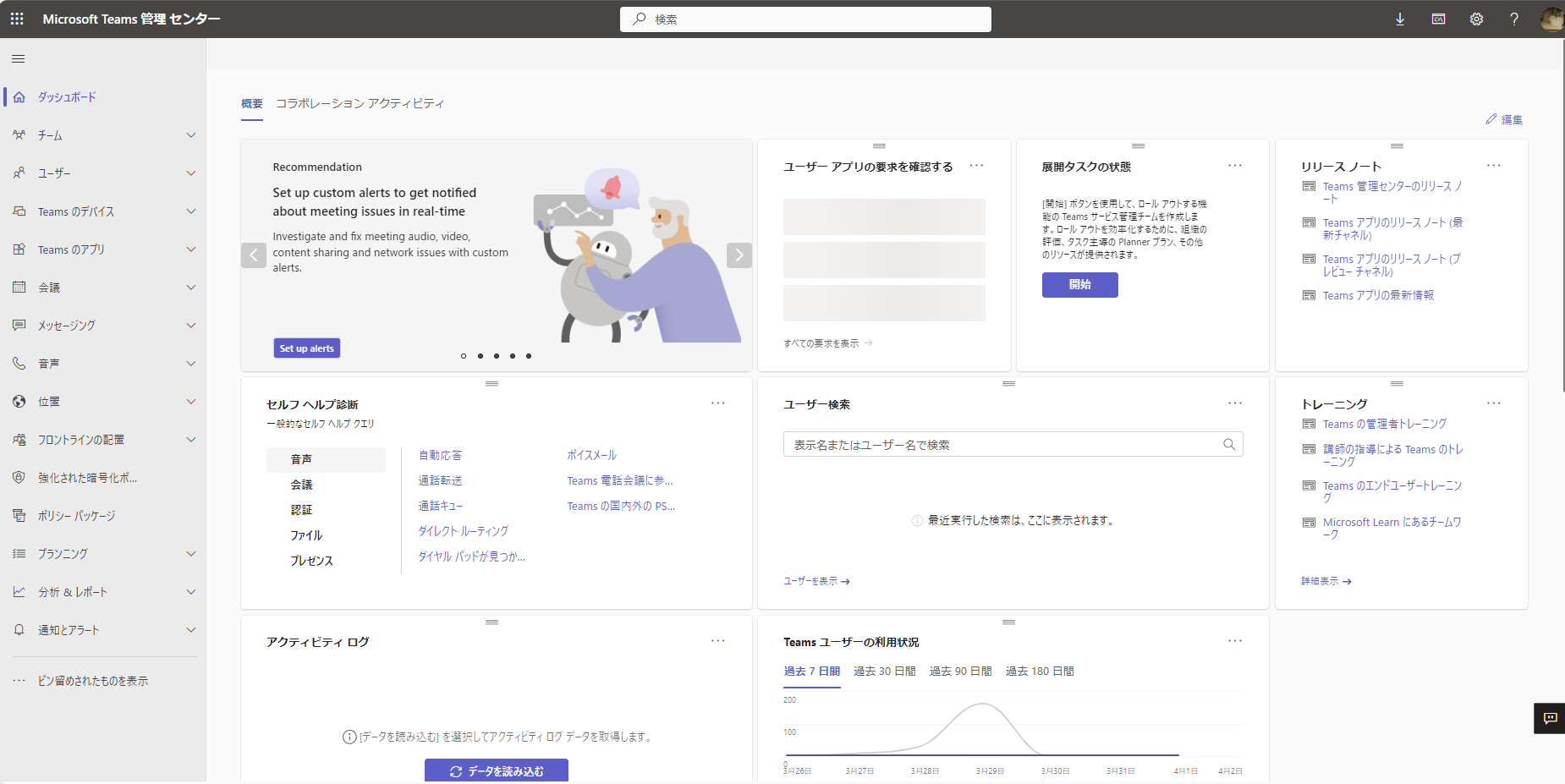The width and height of the screenshot is (1565, 784).
Task: Open the feedback chat icon button
Action: pos(1550,718)
